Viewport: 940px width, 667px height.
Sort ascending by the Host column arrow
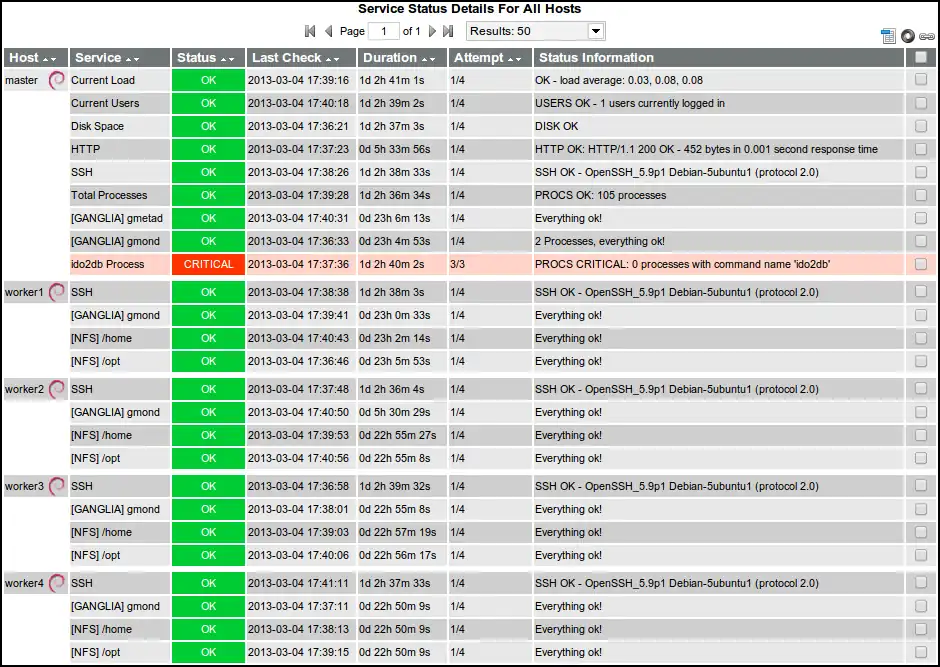(46, 59)
